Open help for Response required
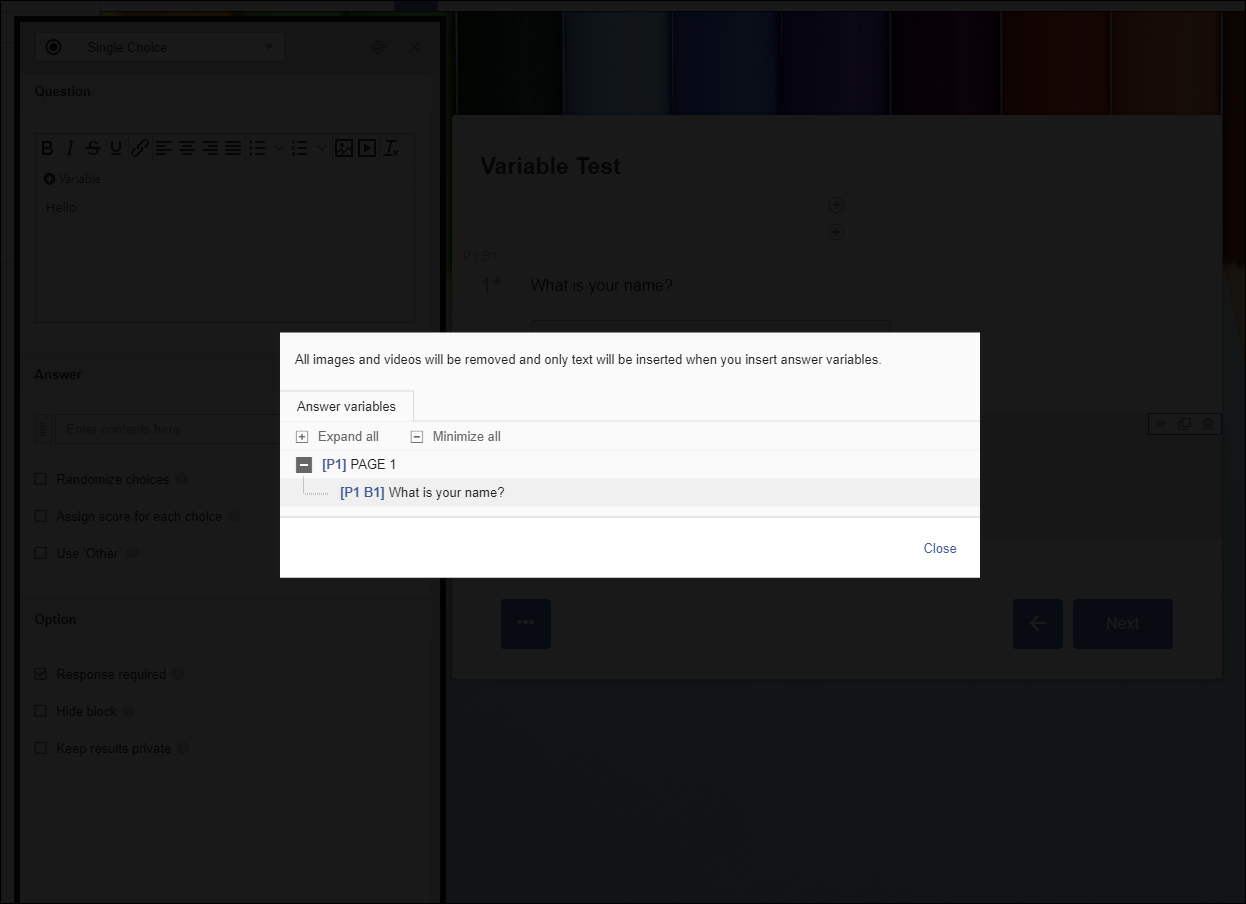The image size is (1246, 904). [x=178, y=674]
